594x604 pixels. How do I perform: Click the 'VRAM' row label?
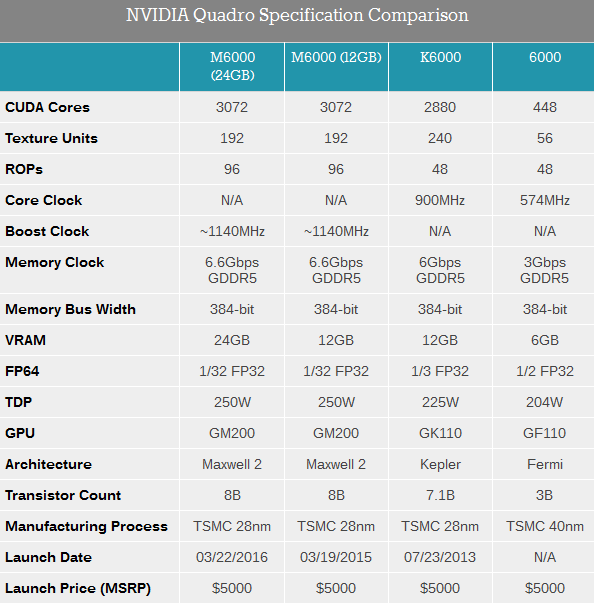point(25,340)
